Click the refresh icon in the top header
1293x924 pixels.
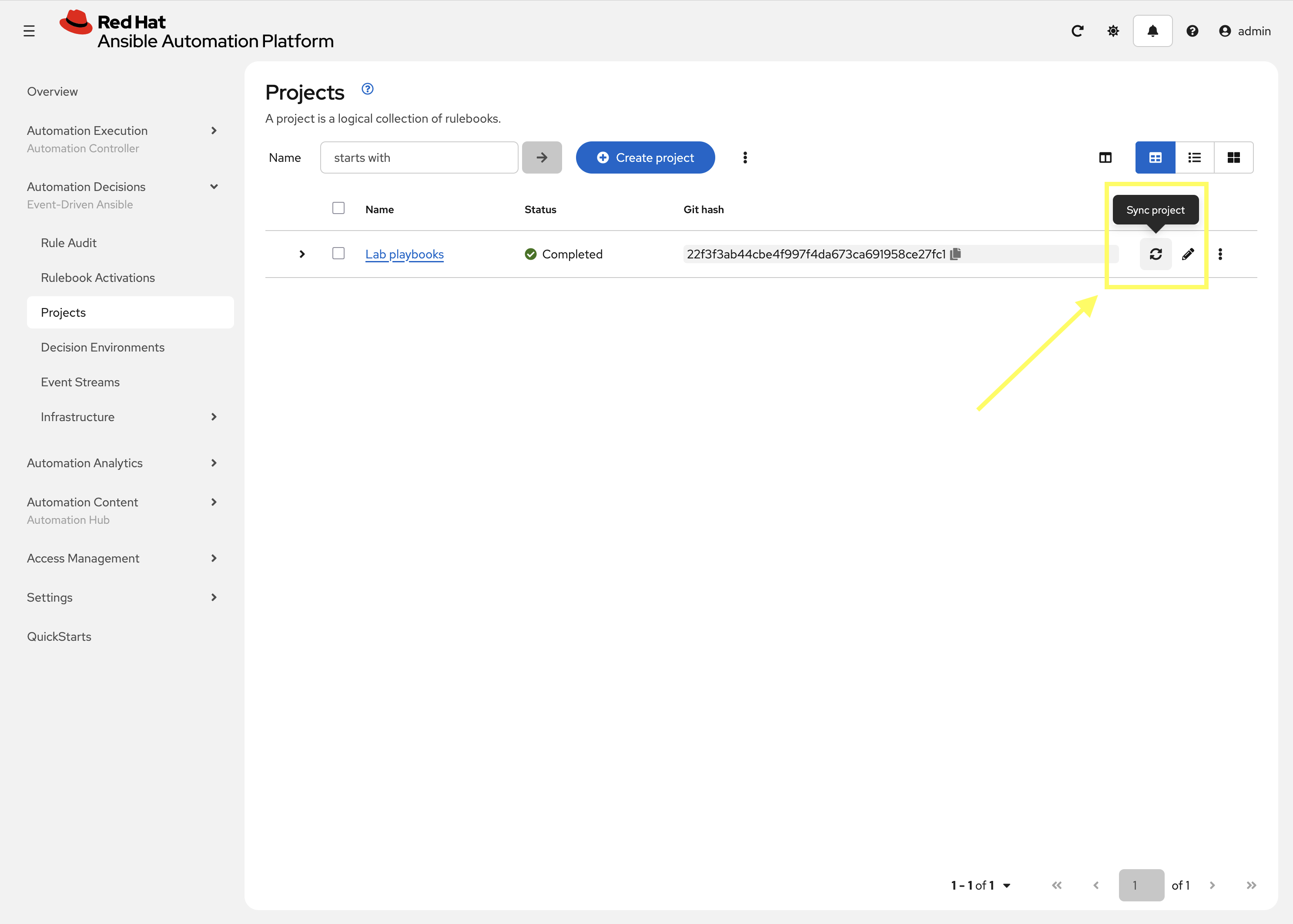(x=1077, y=31)
